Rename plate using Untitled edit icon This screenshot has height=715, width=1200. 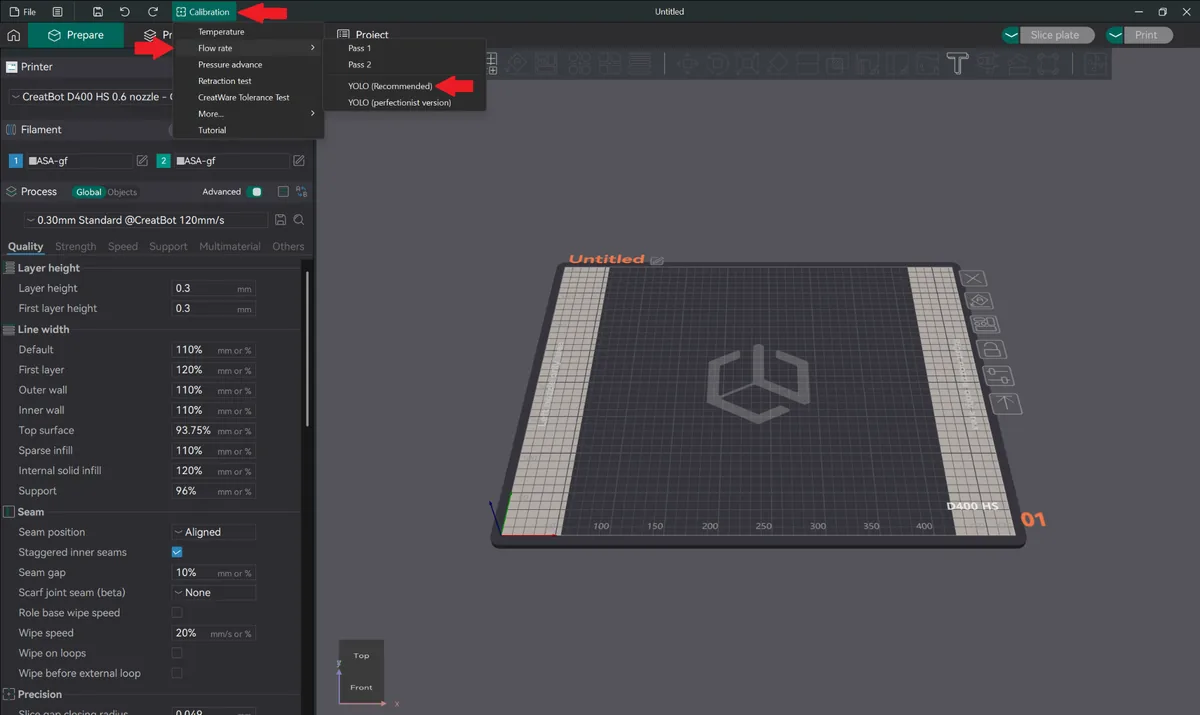click(657, 260)
